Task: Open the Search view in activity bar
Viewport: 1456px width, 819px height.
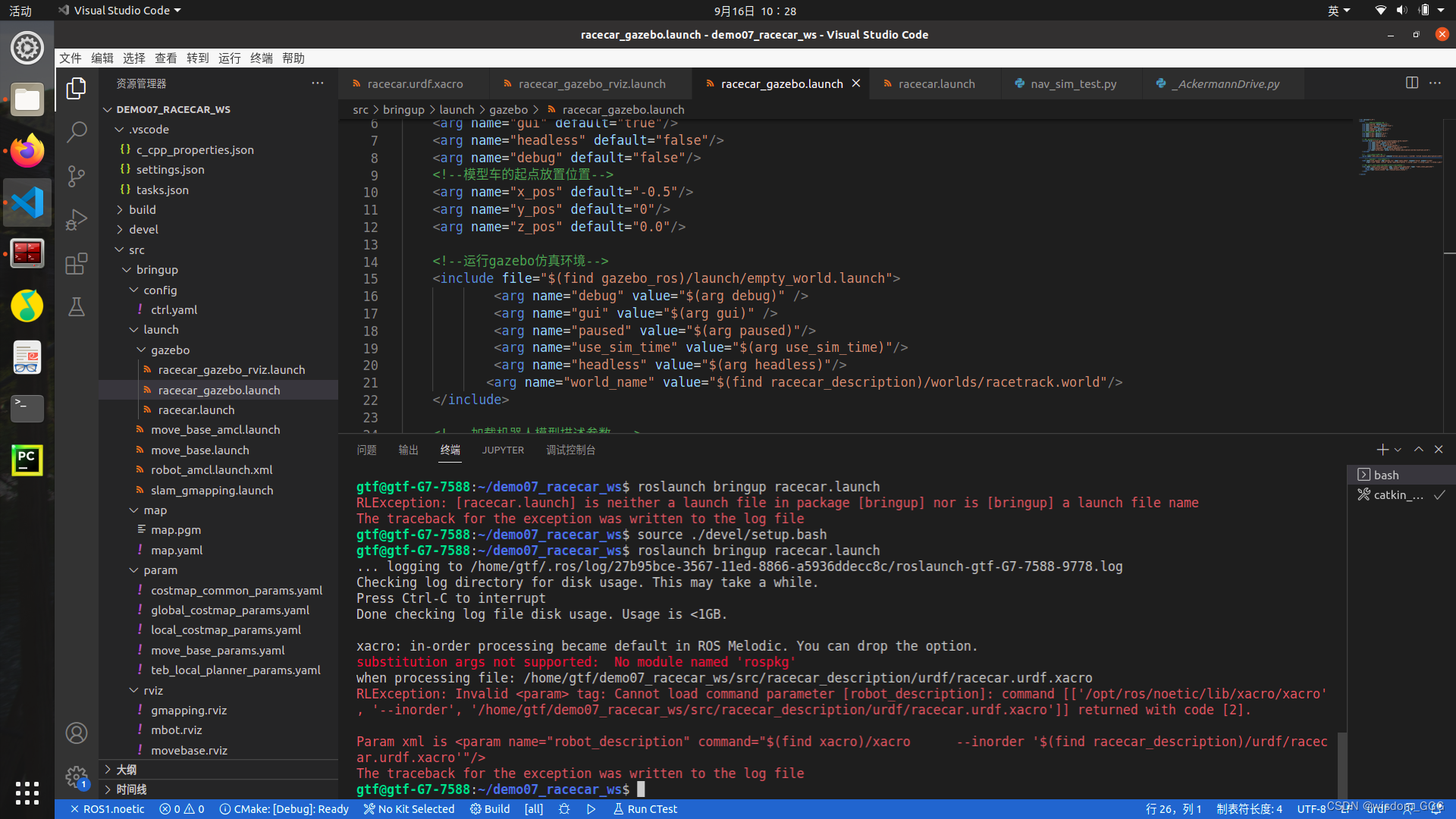Action: click(77, 132)
